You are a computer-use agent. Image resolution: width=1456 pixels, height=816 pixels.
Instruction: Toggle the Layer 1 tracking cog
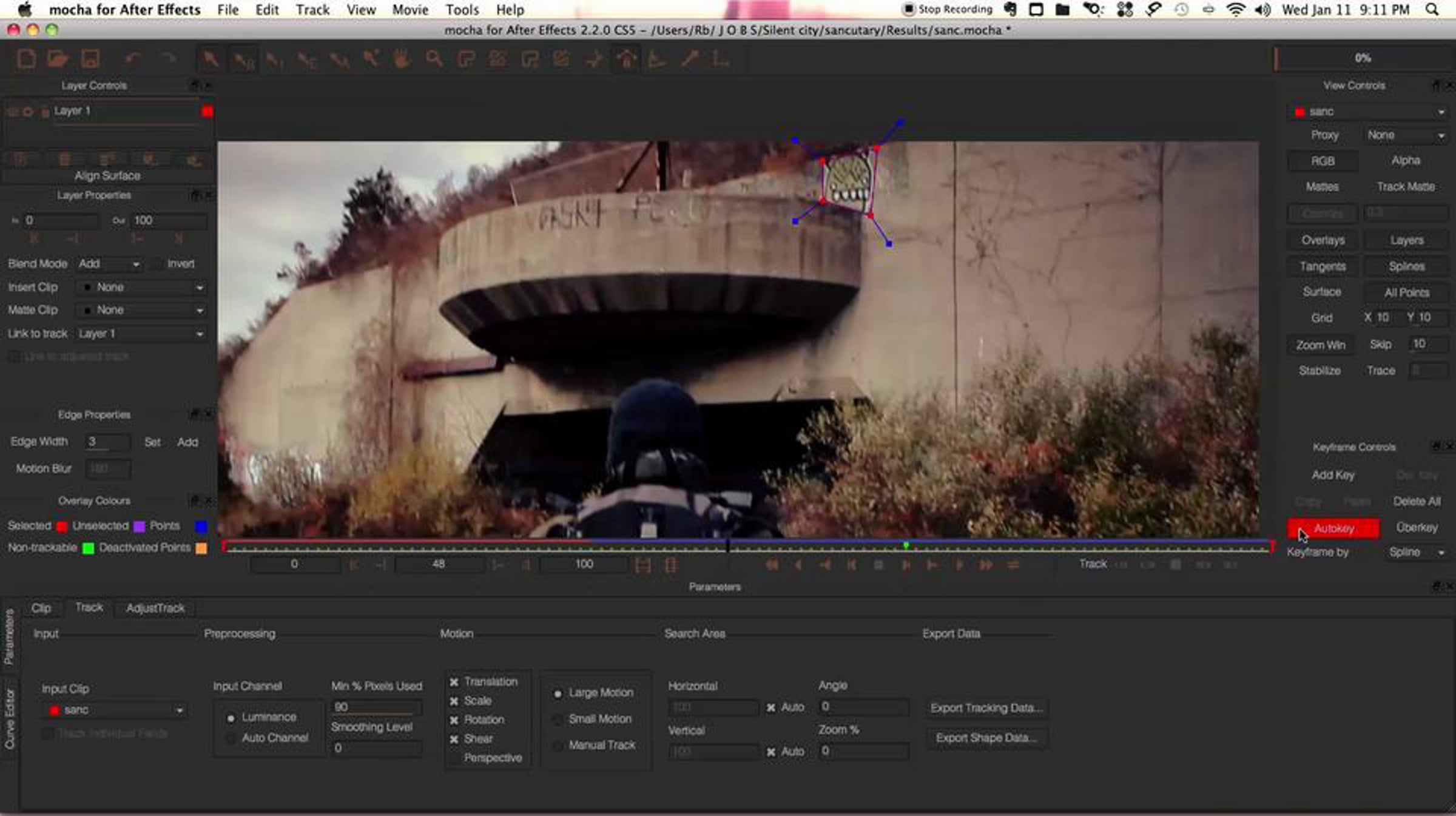[28, 112]
